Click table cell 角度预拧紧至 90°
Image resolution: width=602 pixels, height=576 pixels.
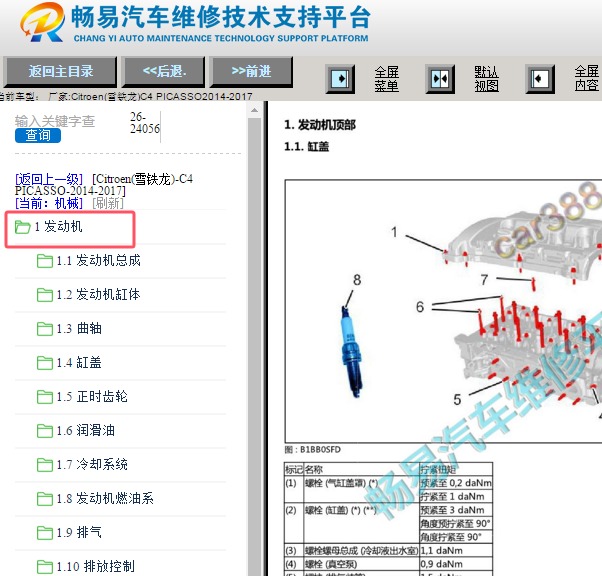(x=456, y=523)
